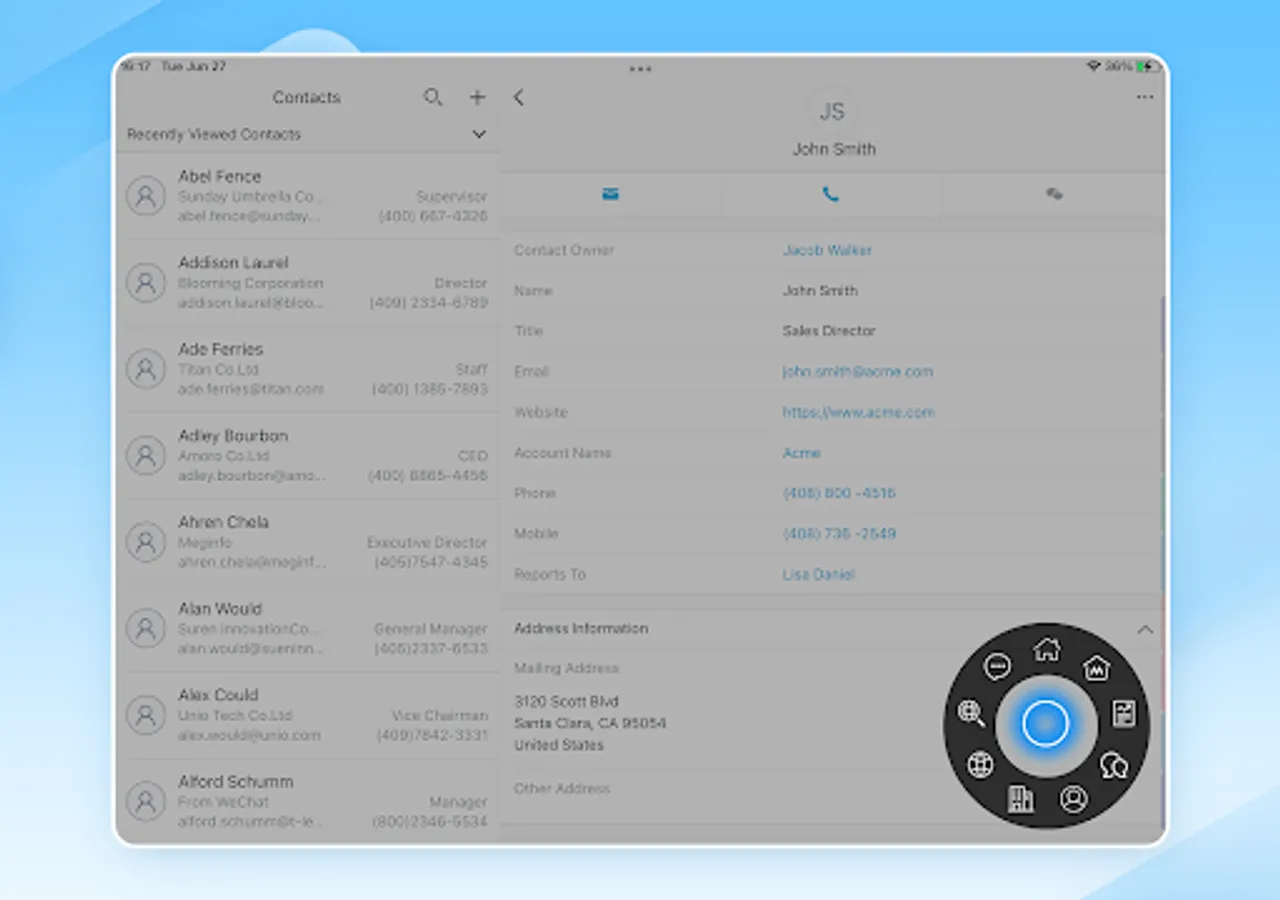Open contact owner Jacob Walker
Screen dimensions: 1280x900
(827, 250)
